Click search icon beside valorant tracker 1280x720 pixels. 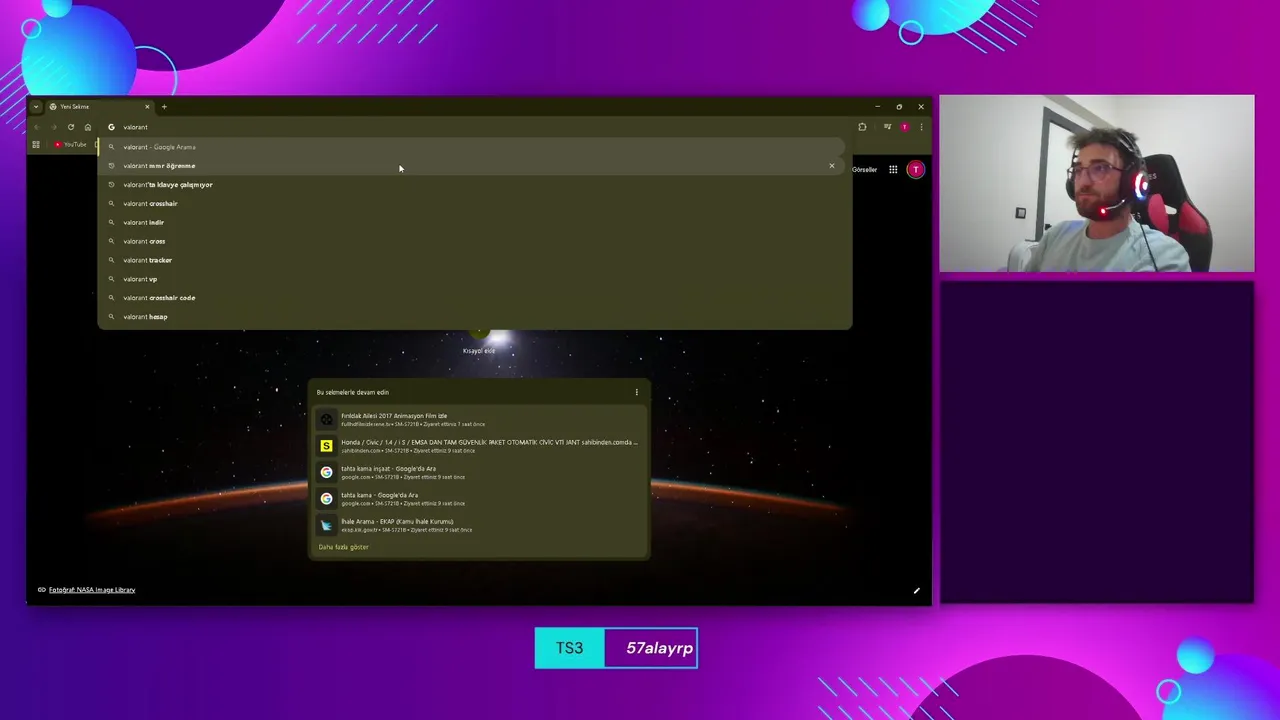(x=112, y=260)
